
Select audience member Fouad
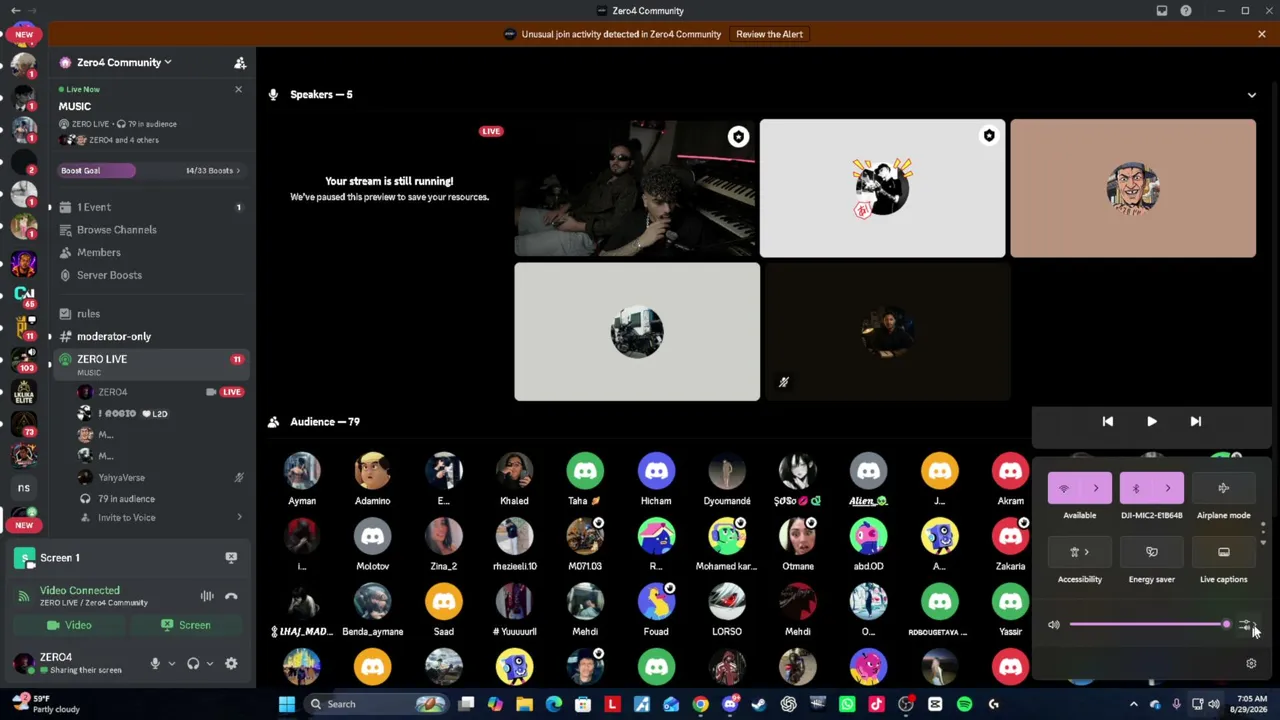656,602
